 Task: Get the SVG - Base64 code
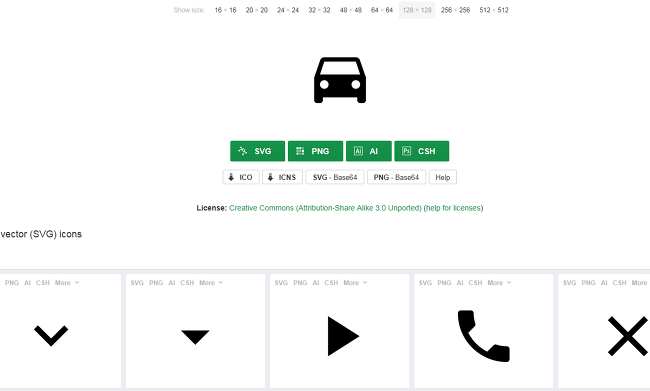(x=335, y=177)
